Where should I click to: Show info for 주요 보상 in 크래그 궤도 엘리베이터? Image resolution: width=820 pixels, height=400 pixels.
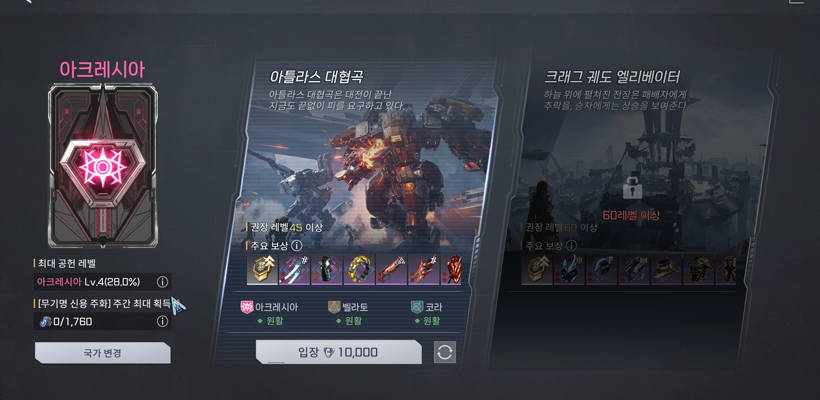coord(572,245)
